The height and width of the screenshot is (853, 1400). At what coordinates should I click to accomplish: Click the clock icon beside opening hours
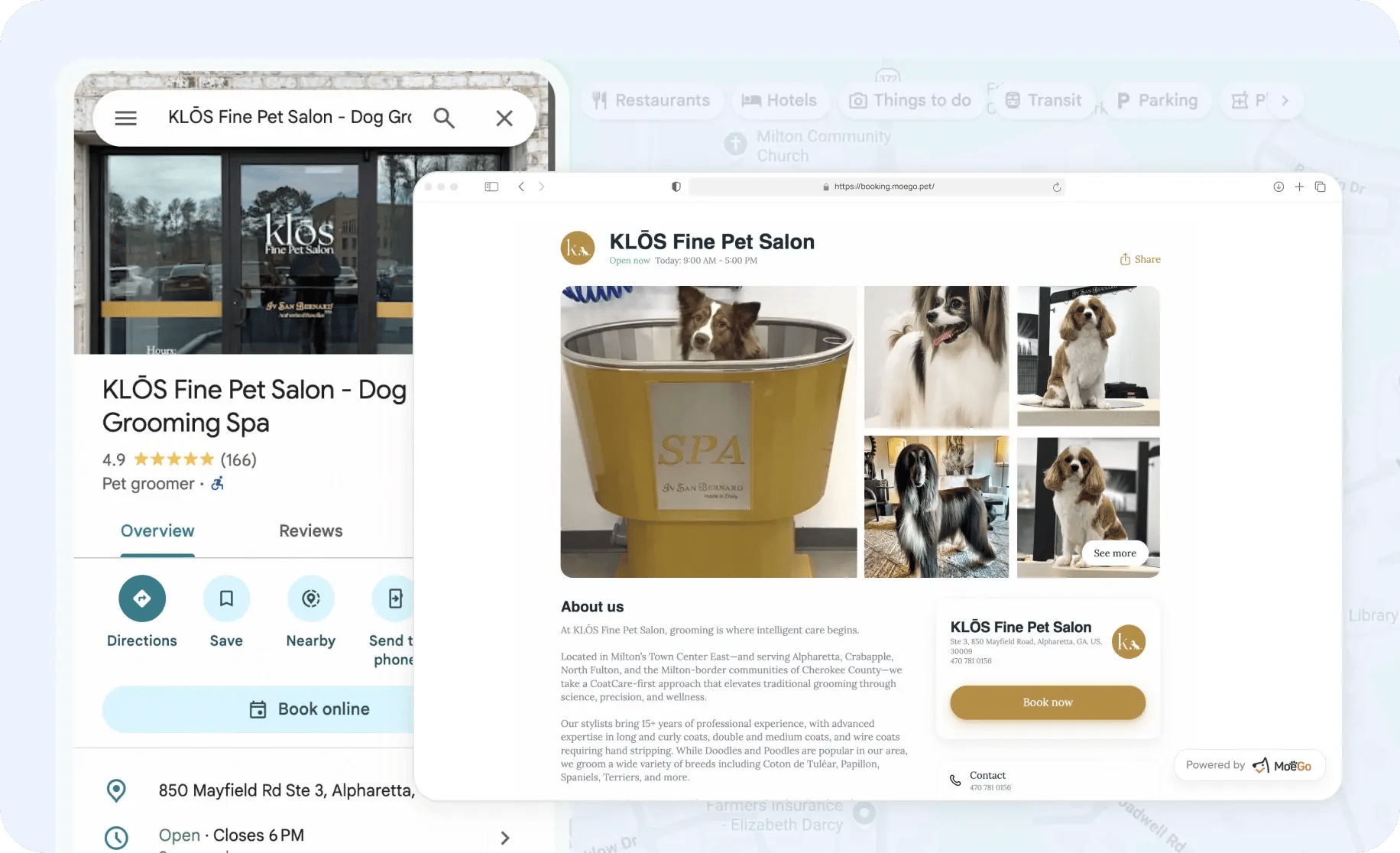pyautogui.click(x=116, y=838)
